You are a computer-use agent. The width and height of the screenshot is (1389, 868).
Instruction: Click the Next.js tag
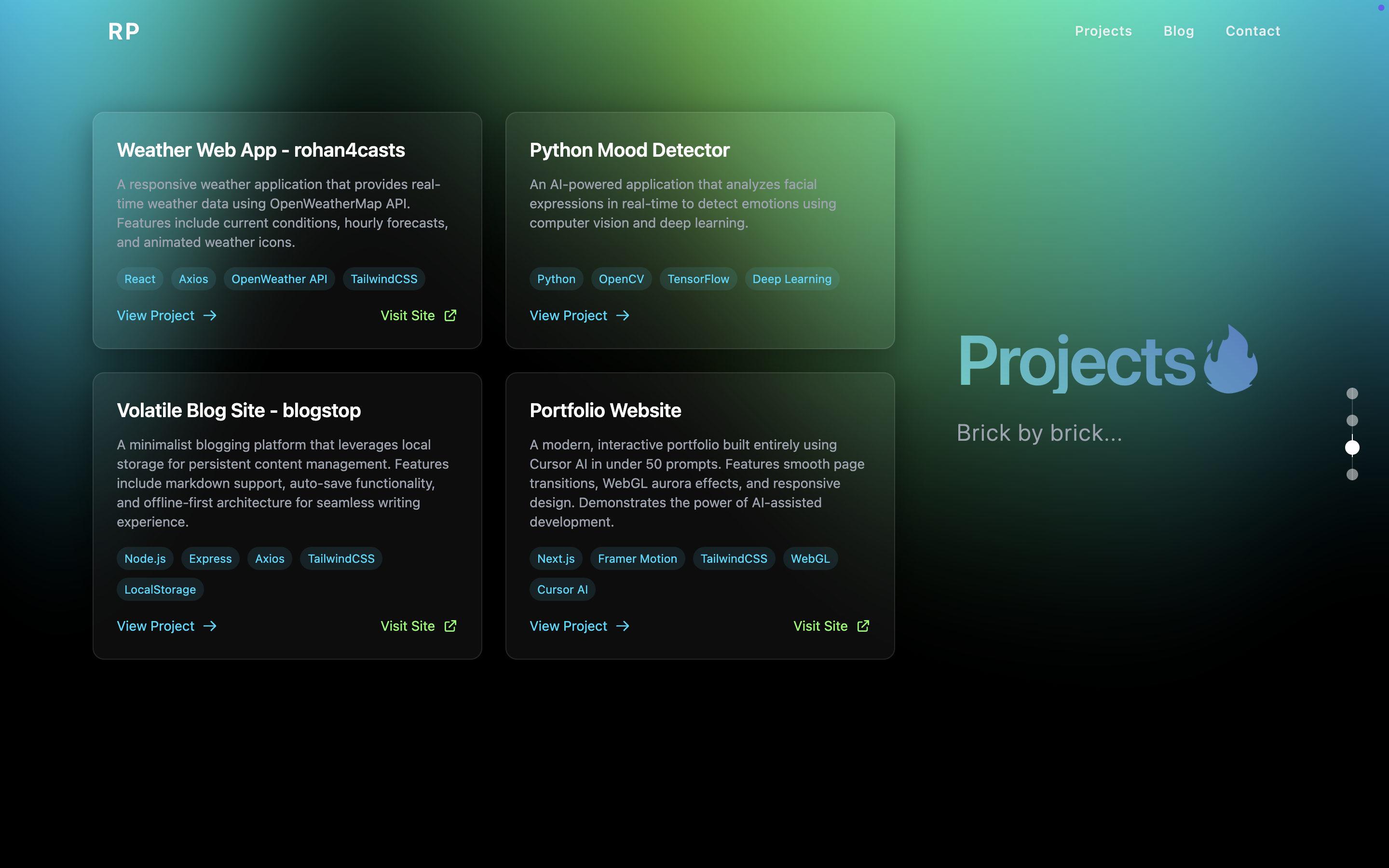click(556, 558)
